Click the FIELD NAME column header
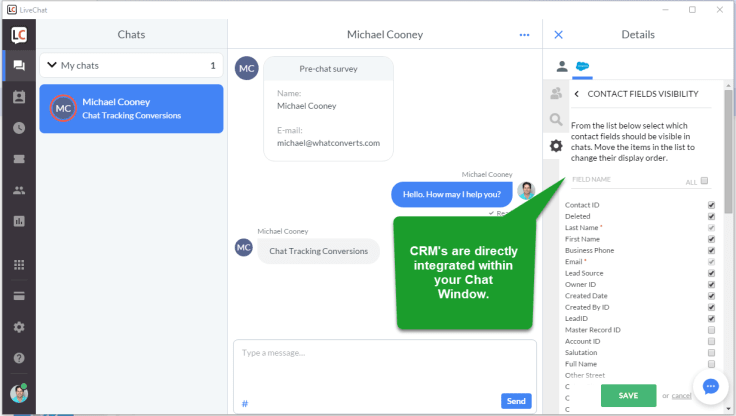The image size is (736, 416). 591,179
